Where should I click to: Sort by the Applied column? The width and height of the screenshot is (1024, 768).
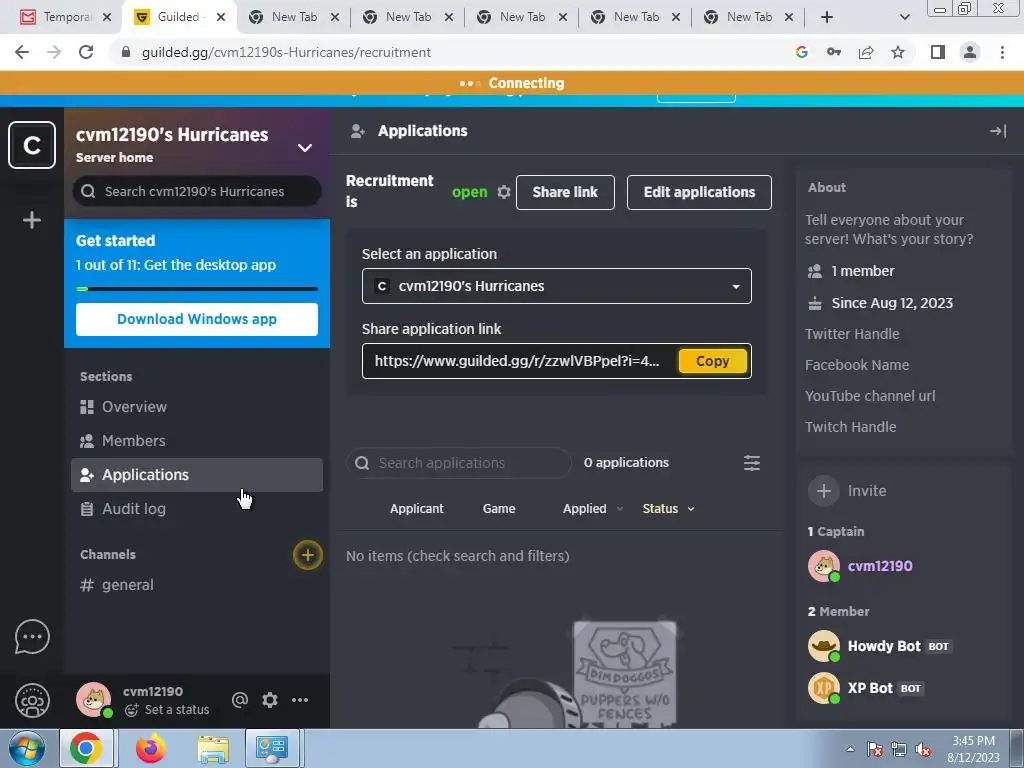point(592,509)
